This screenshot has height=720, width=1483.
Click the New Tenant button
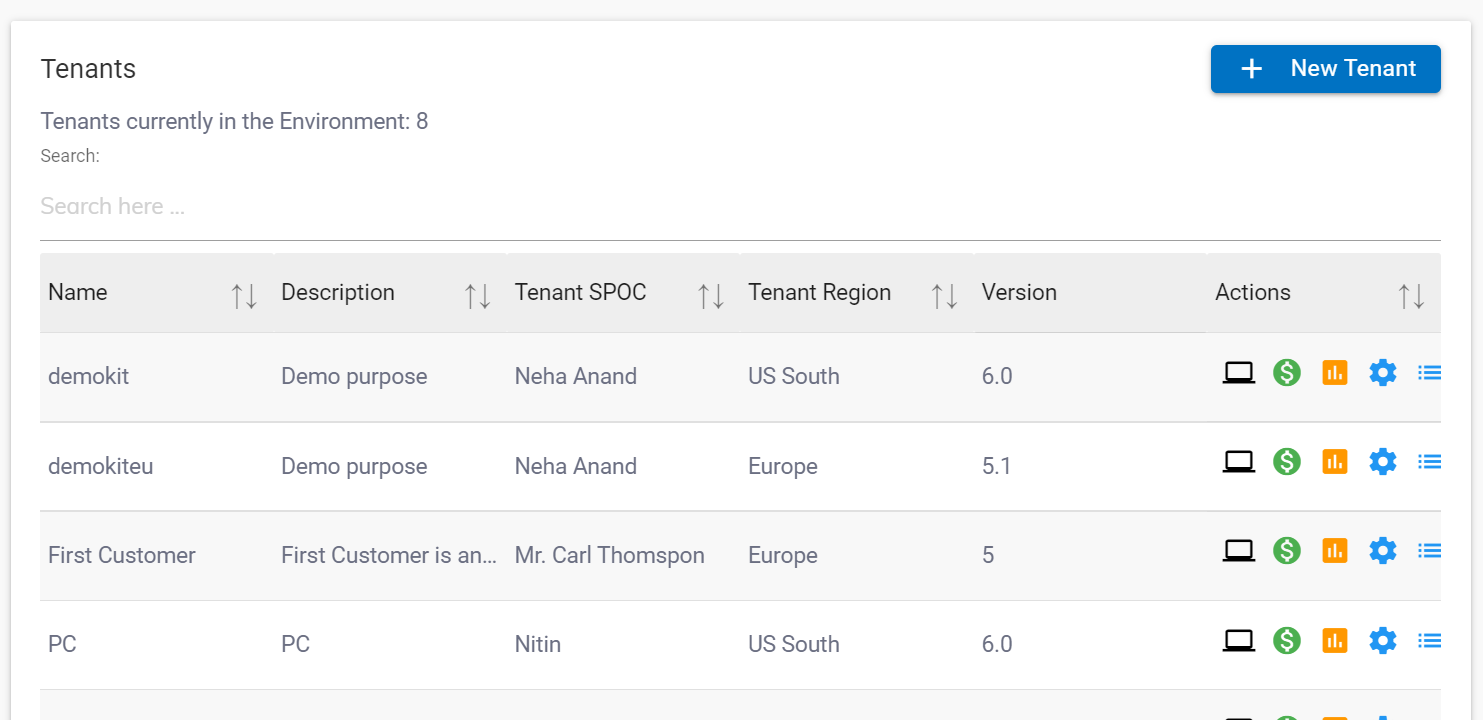[1325, 68]
